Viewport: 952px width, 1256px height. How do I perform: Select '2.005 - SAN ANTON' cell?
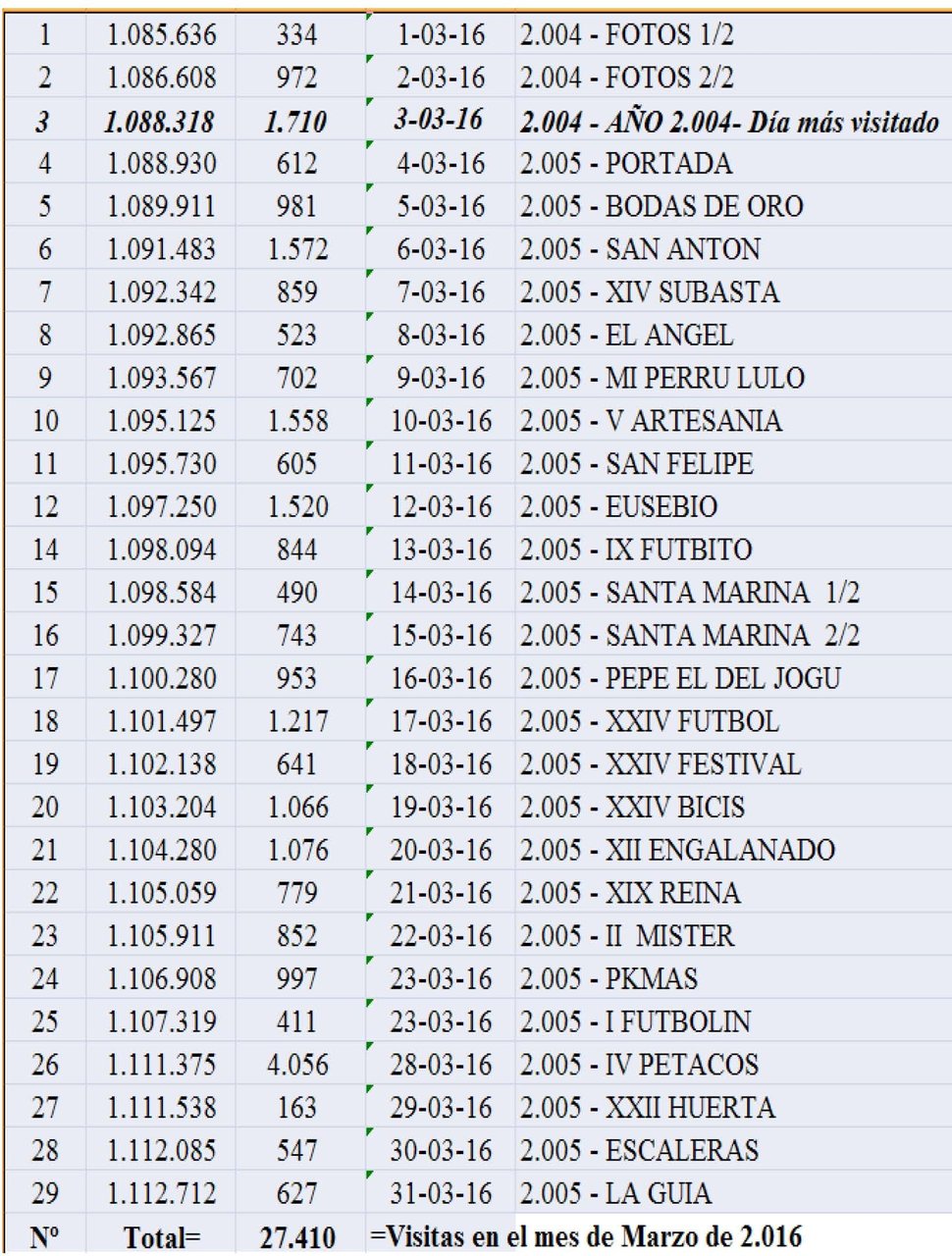[733, 249]
